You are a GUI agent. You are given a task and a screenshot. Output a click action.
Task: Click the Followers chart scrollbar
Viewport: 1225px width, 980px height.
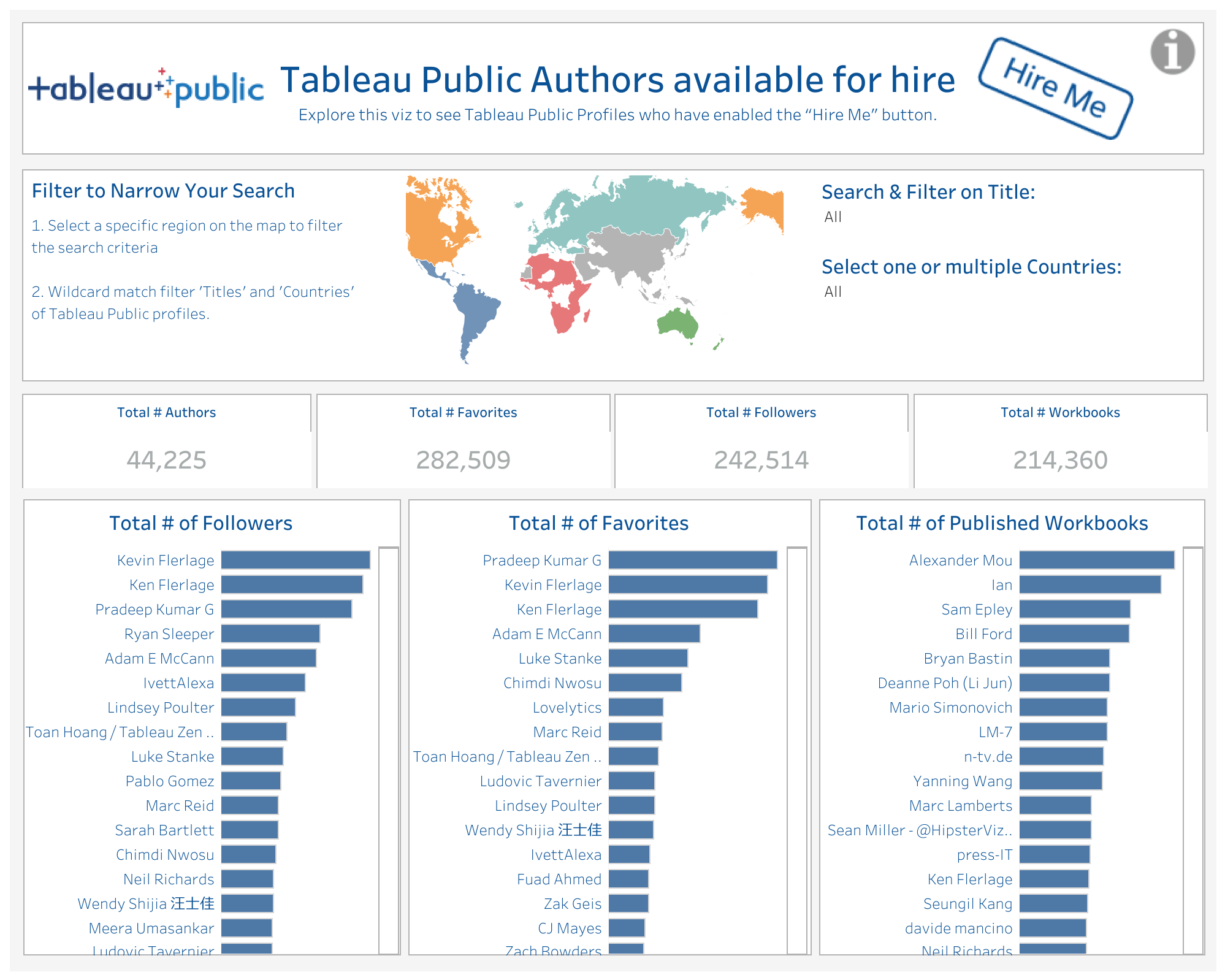389,750
